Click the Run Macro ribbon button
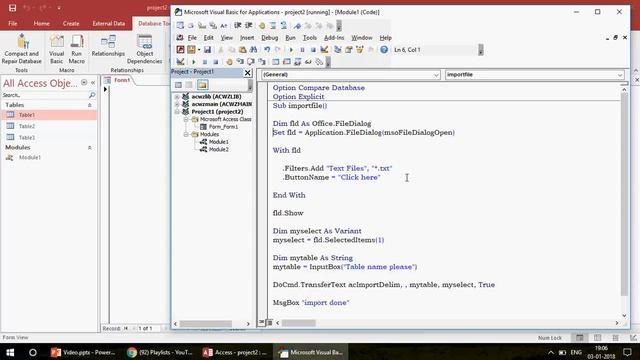Screen dimensions: 640x360 pos(77,49)
